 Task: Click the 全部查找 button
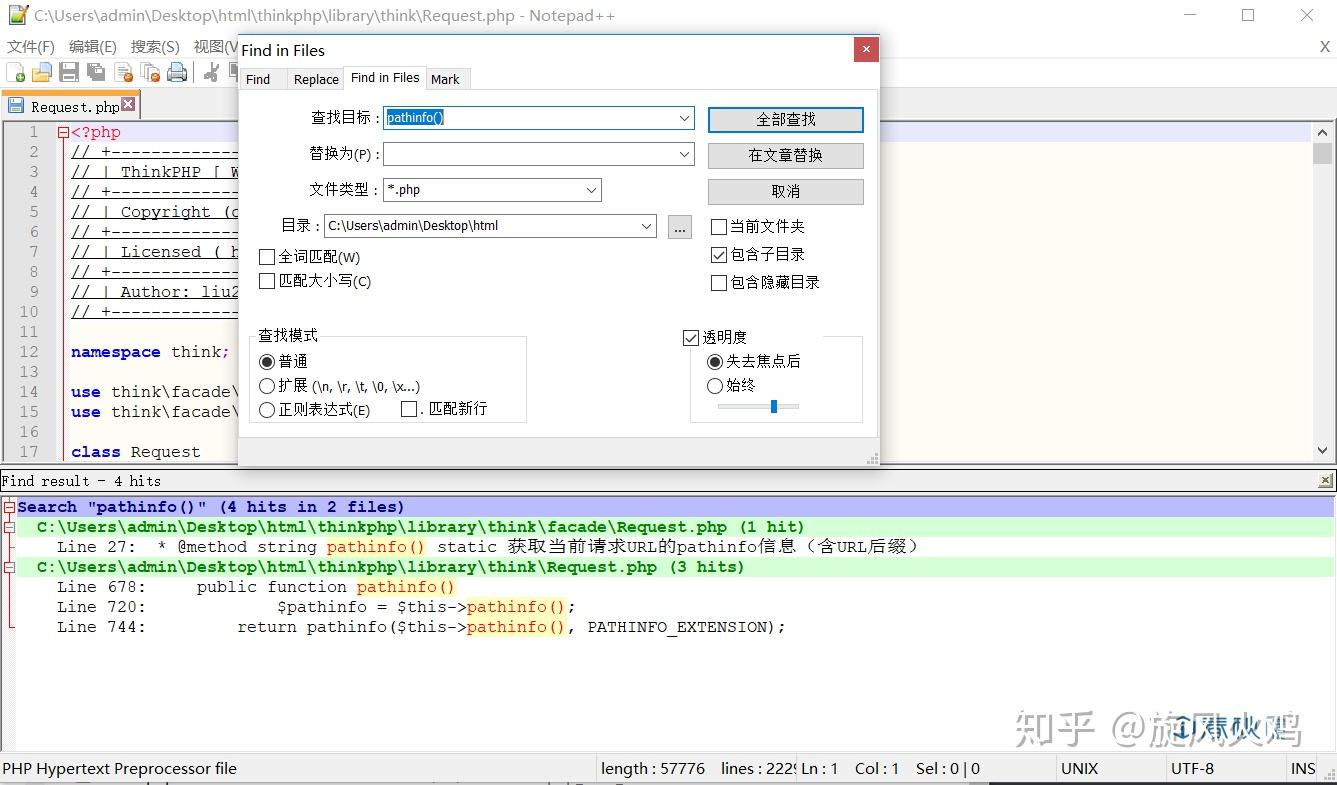pyautogui.click(x=786, y=120)
